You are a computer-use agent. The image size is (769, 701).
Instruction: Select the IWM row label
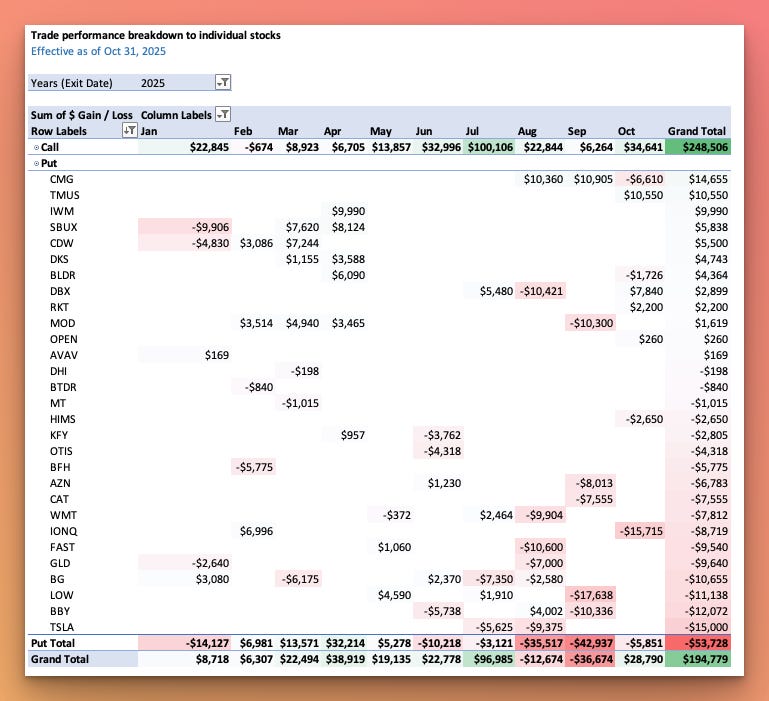pos(62,211)
